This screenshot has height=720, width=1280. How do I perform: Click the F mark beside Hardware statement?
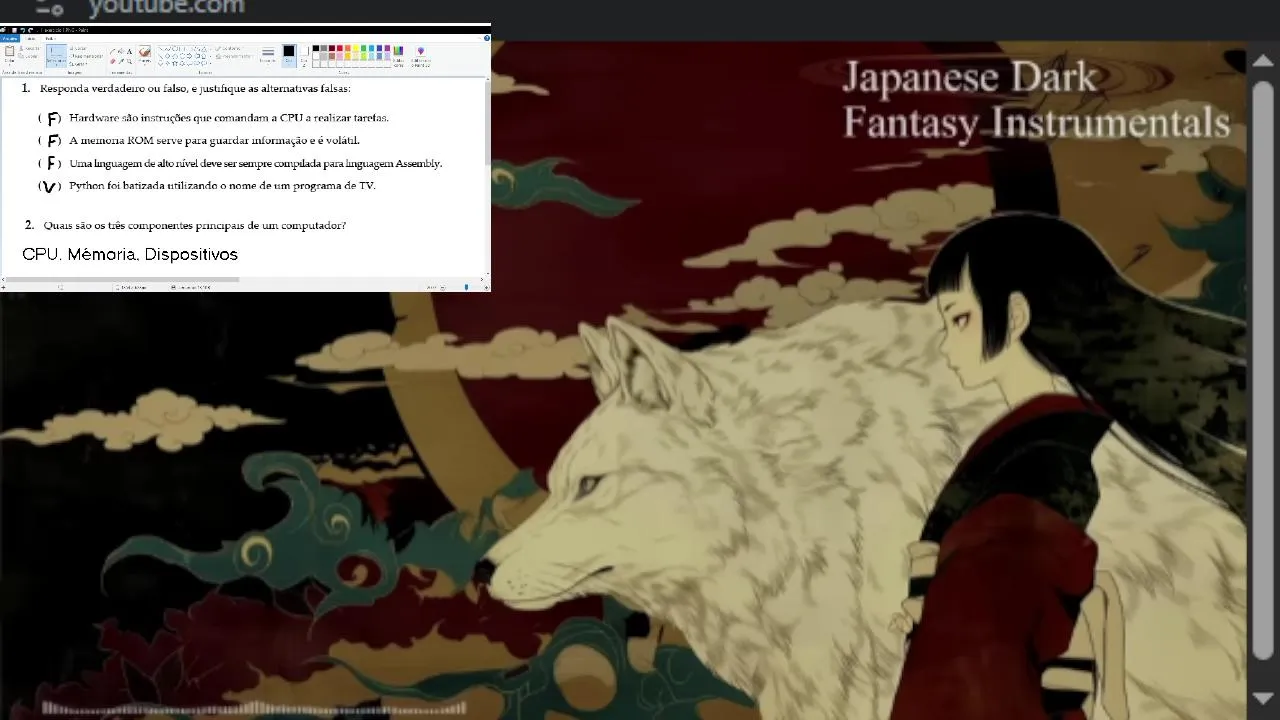pos(53,119)
